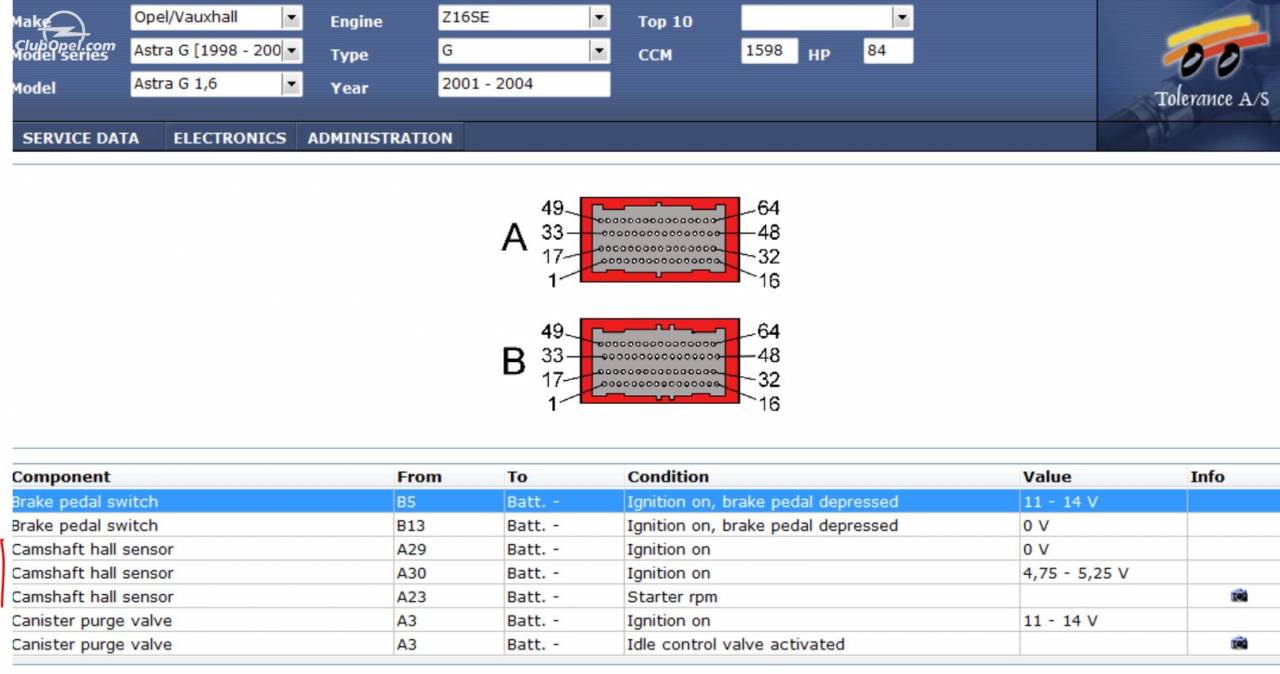The height and width of the screenshot is (674, 1280).
Task: Select the Brake pedal switch B5 row
Action: (646, 501)
